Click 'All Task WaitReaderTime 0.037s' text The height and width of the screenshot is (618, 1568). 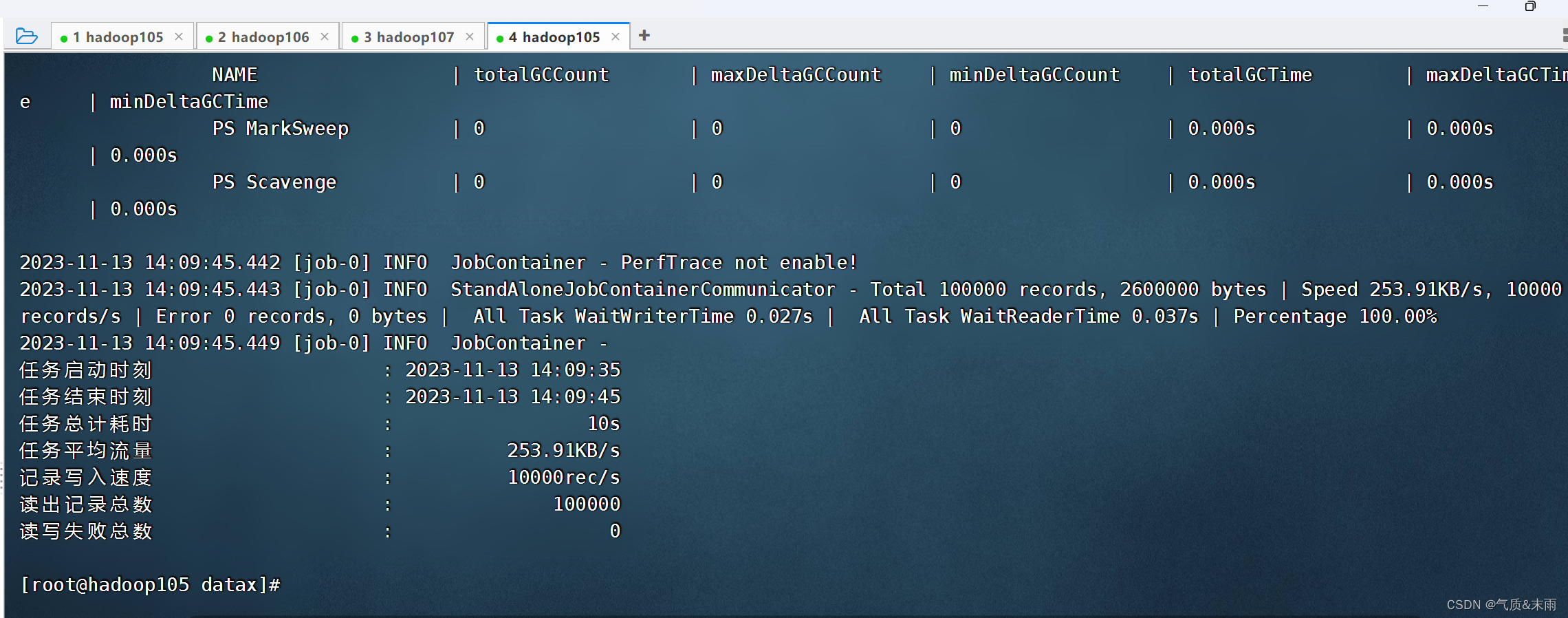click(1029, 316)
